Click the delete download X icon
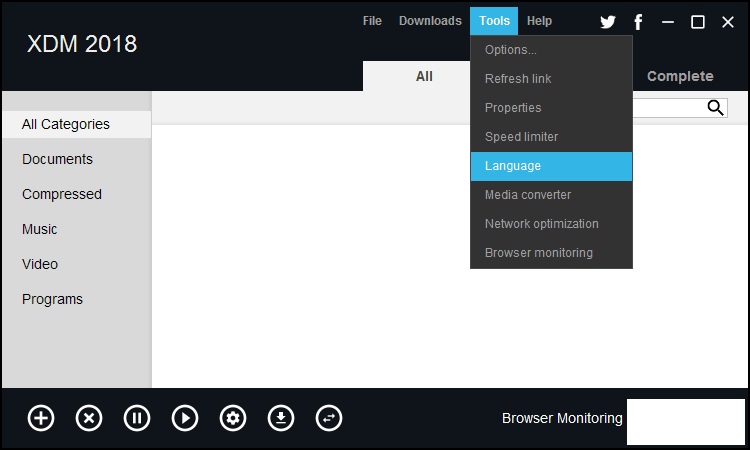750x450 pixels. (89, 418)
